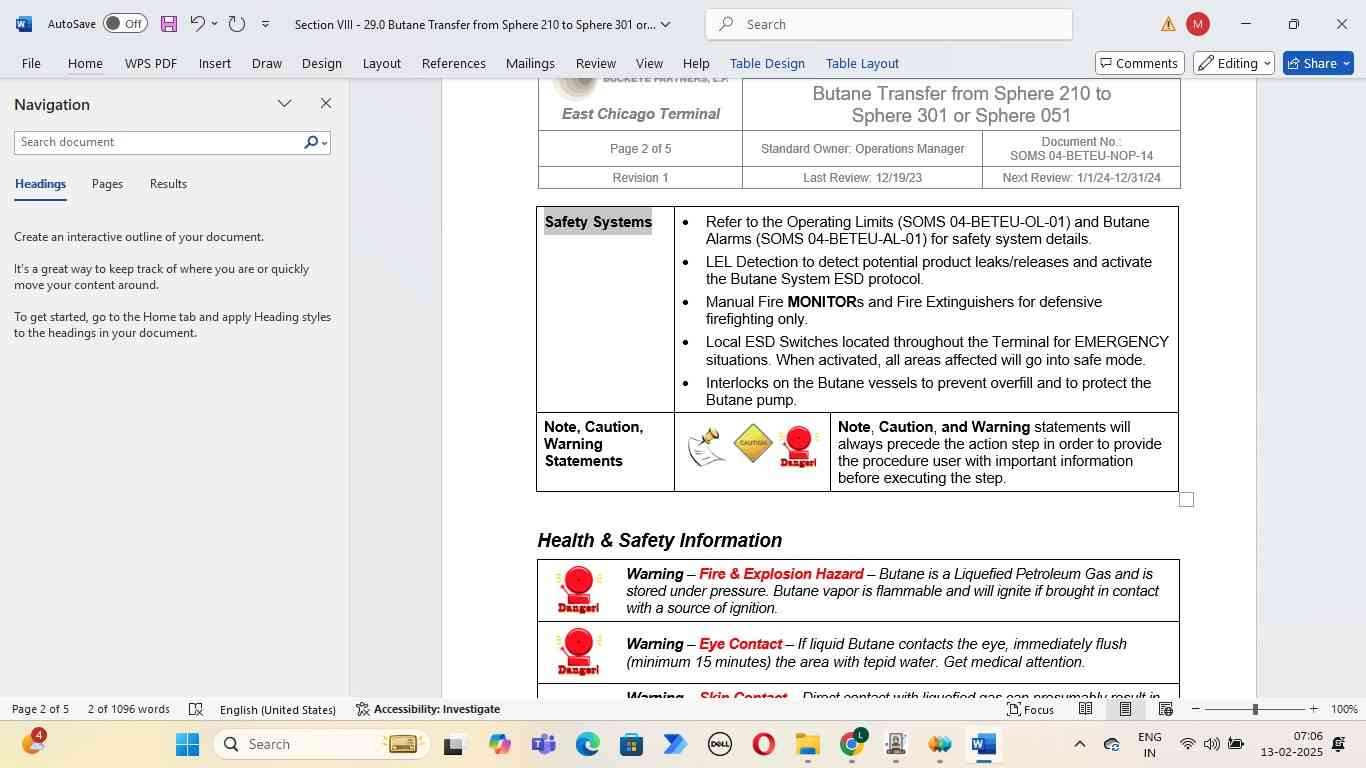Toggle the AutoSave switch
Screen dimensions: 1366x768
125,24
